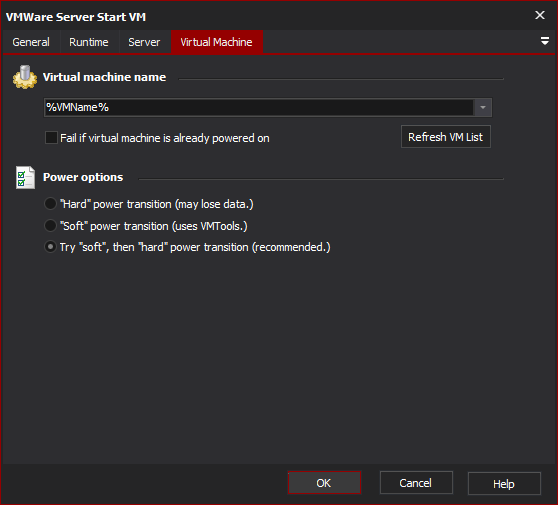The height and width of the screenshot is (505, 558).
Task: Open Help for this action
Action: click(x=504, y=484)
